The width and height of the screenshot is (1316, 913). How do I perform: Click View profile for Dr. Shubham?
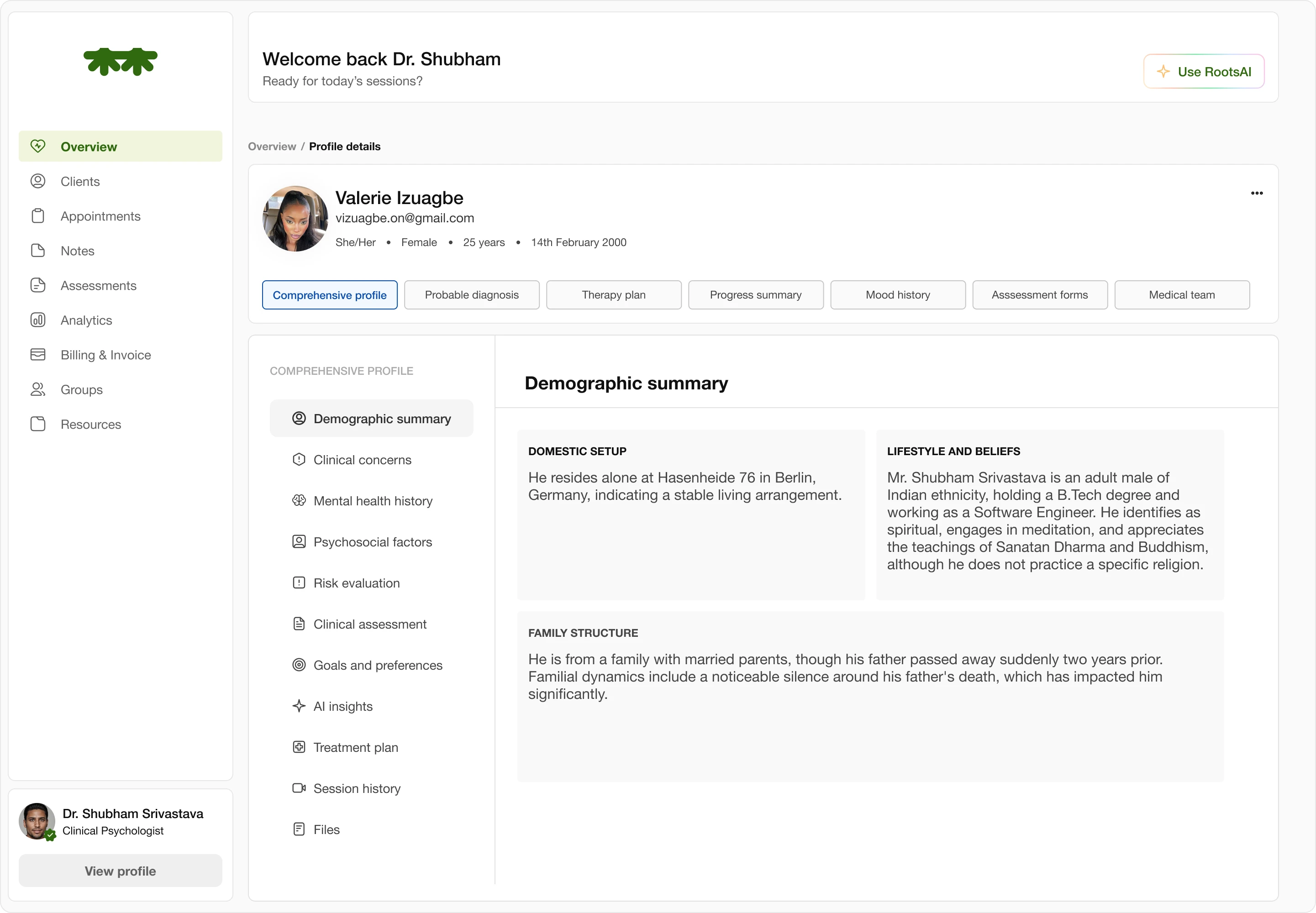pos(120,871)
